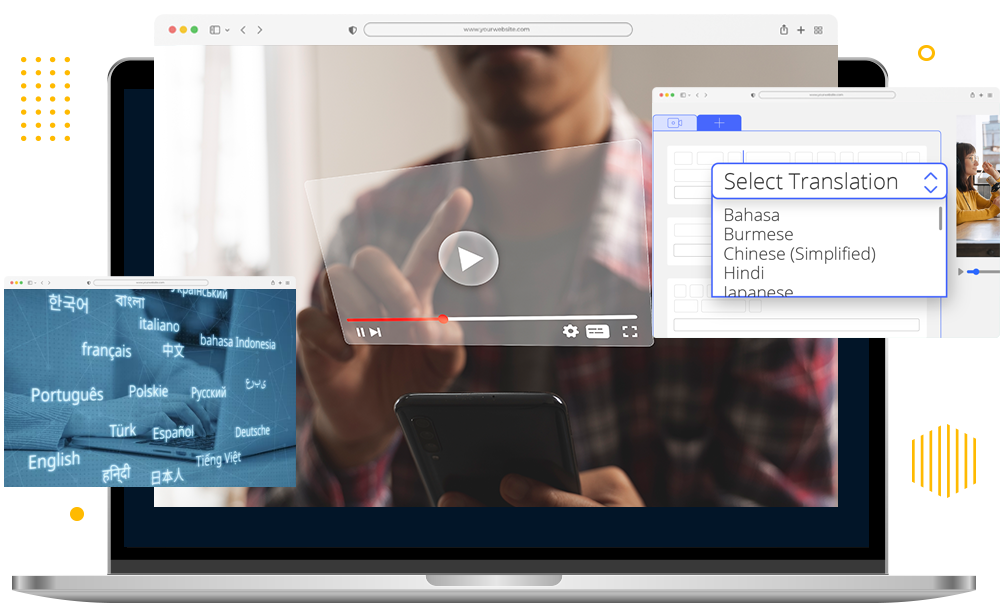Click the www.yourwebsite.com address bar
Viewport: 1000px width, 610px height.
497,30
